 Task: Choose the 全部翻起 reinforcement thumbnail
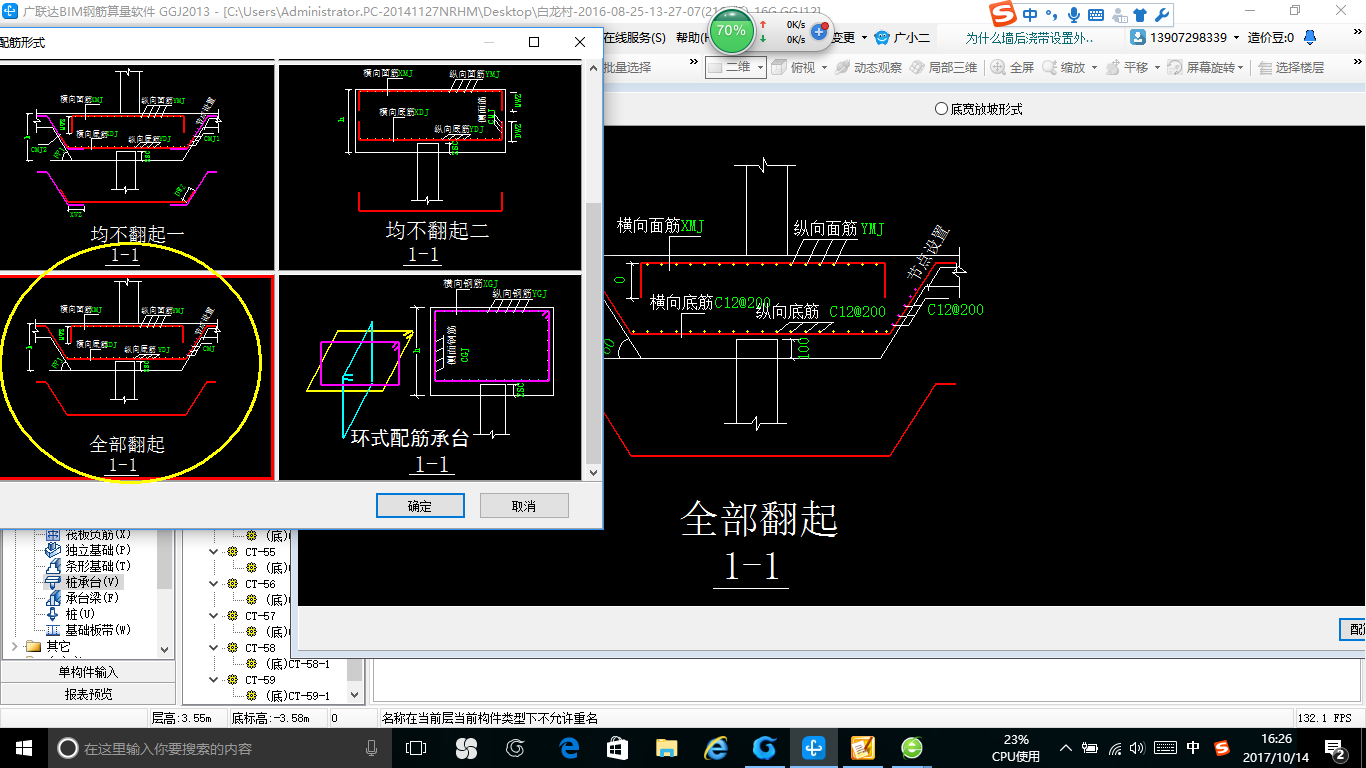tap(137, 377)
